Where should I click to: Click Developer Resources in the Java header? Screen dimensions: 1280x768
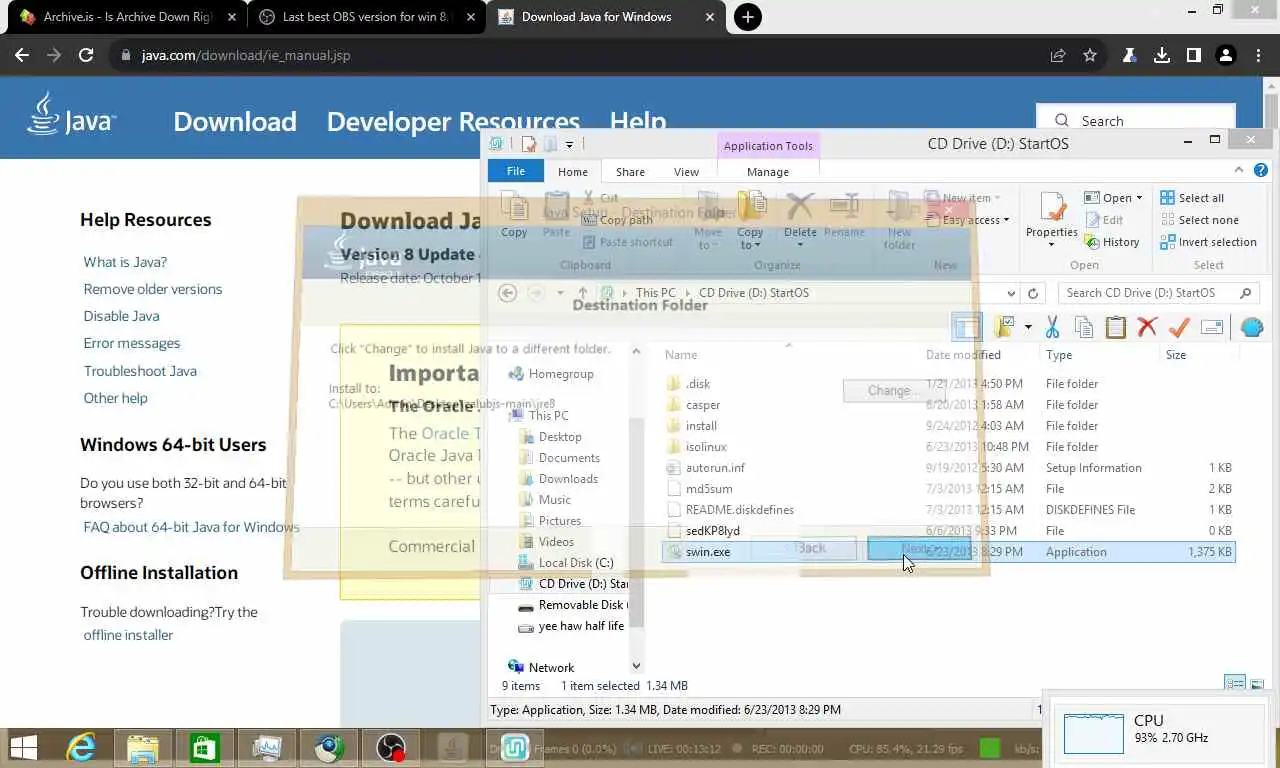[453, 121]
